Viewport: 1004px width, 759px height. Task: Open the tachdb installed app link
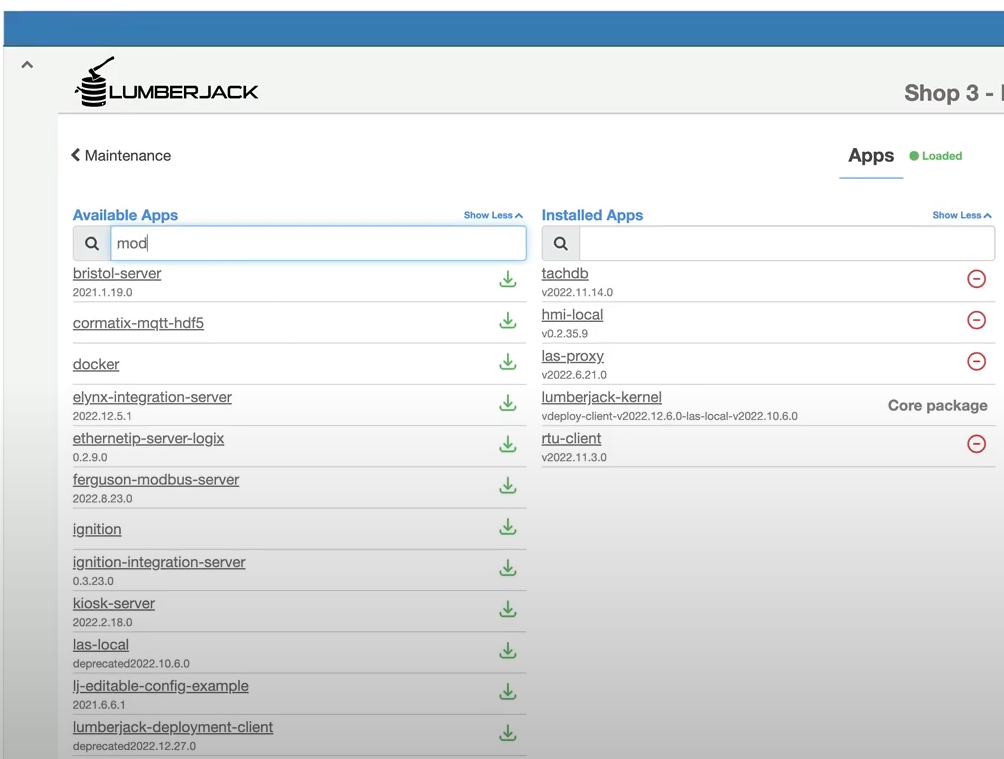565,273
